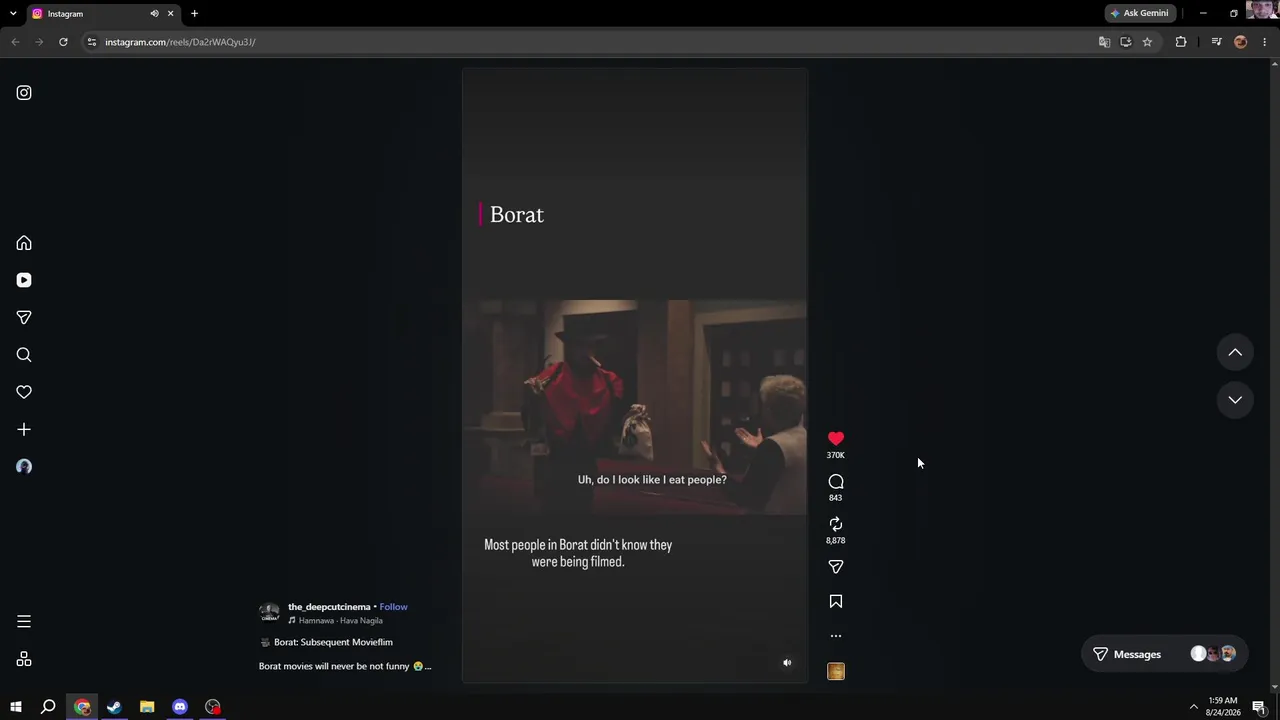The width and height of the screenshot is (1280, 720).
Task: Open File Explorer from the taskbar
Action: click(147, 707)
